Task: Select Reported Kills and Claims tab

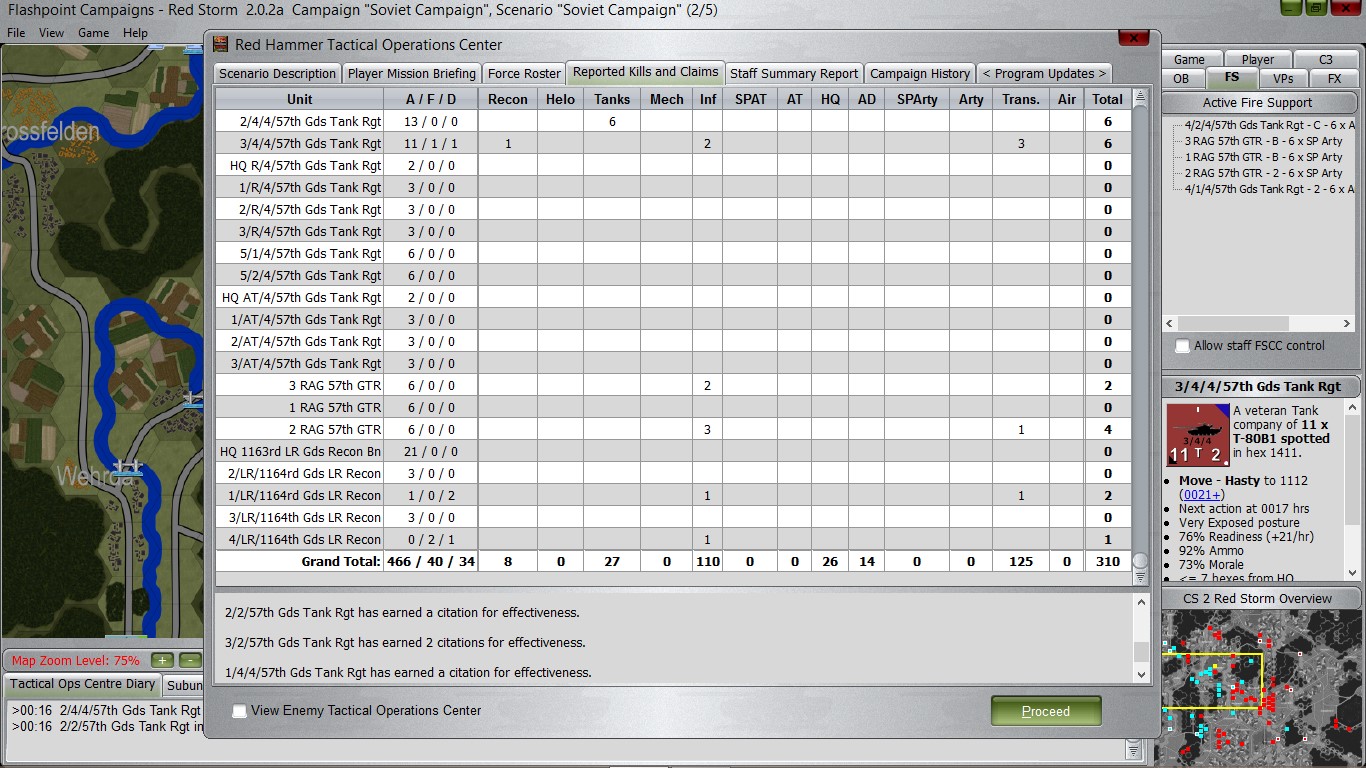Action: (x=645, y=72)
